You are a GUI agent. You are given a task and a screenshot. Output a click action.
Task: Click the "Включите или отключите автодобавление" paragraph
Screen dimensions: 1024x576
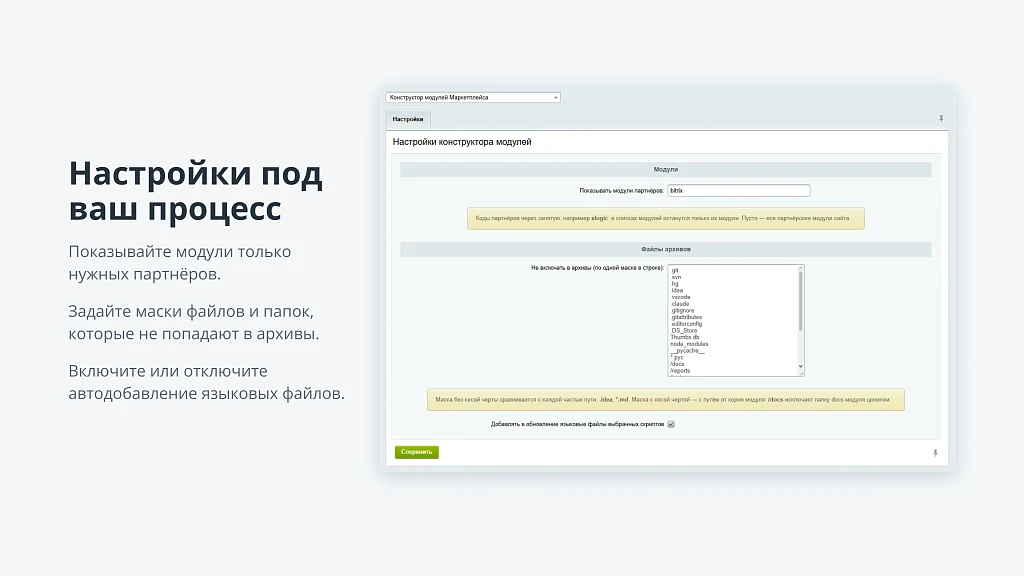[206, 382]
